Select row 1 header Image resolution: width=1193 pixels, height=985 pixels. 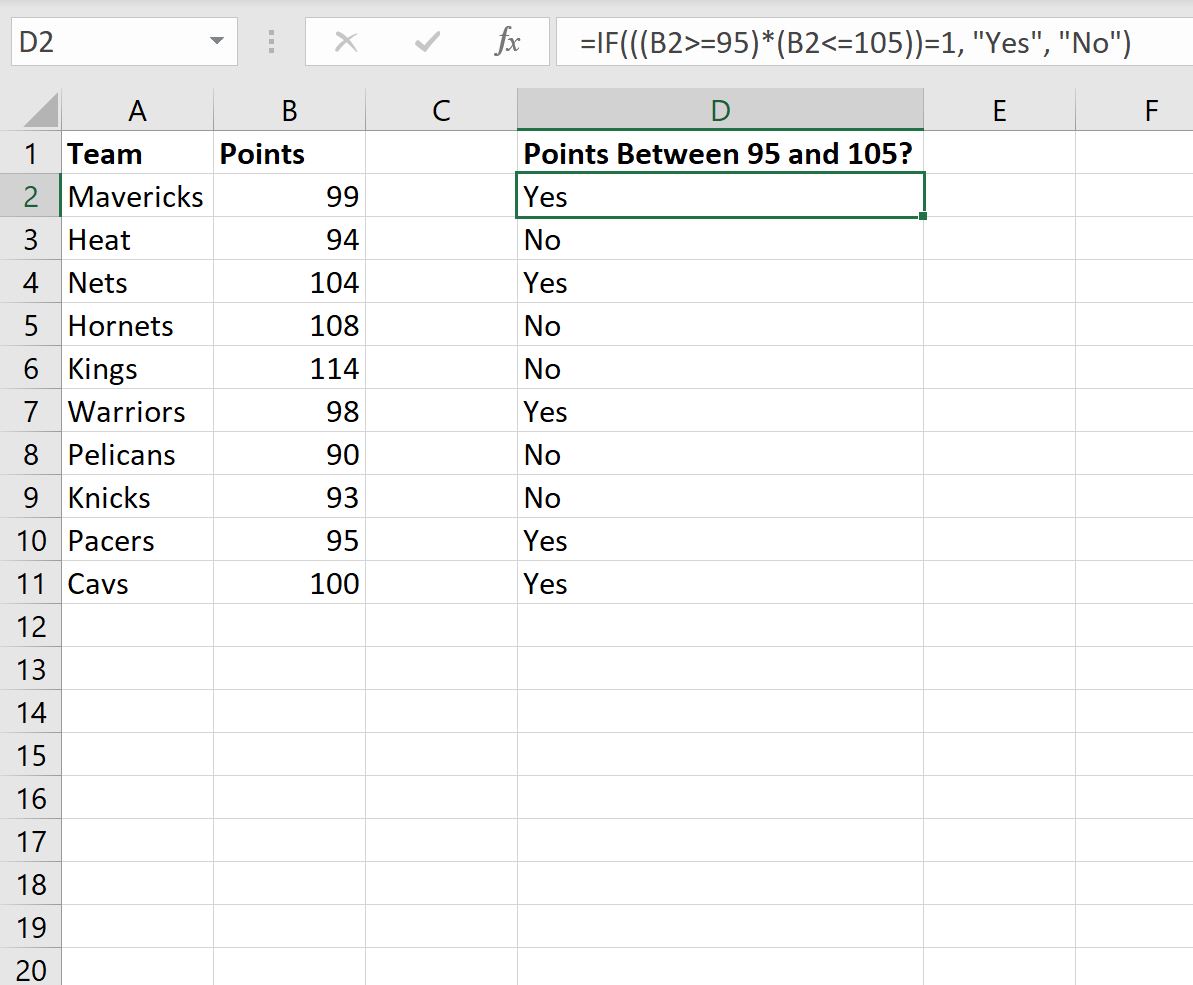[30, 154]
